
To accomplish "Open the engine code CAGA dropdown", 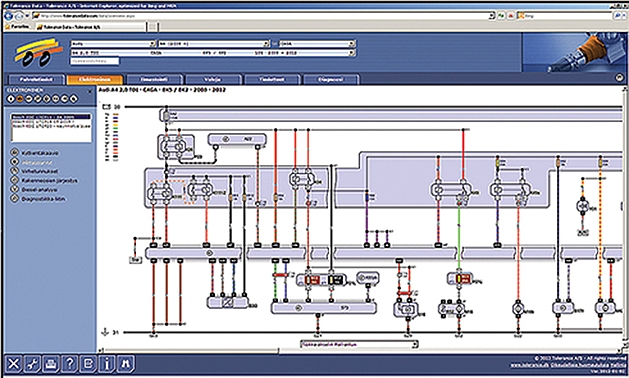I will (x=317, y=43).
